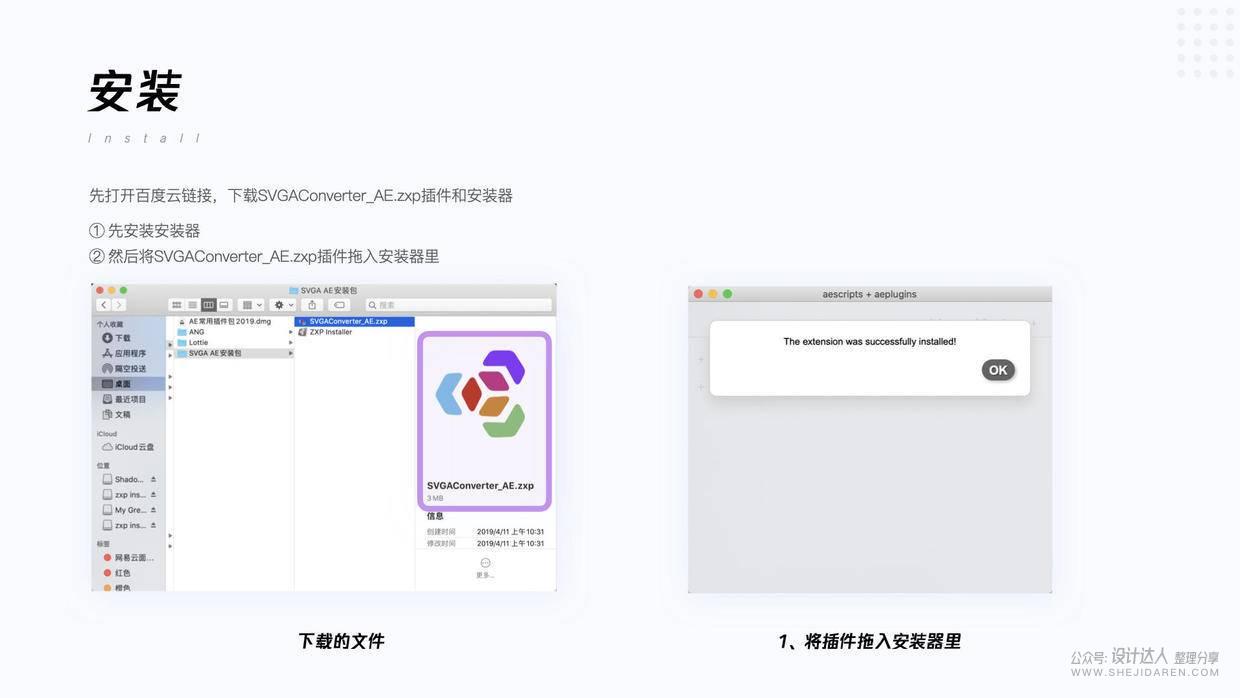Close the Finder window
1240x698 pixels.
click(99, 290)
